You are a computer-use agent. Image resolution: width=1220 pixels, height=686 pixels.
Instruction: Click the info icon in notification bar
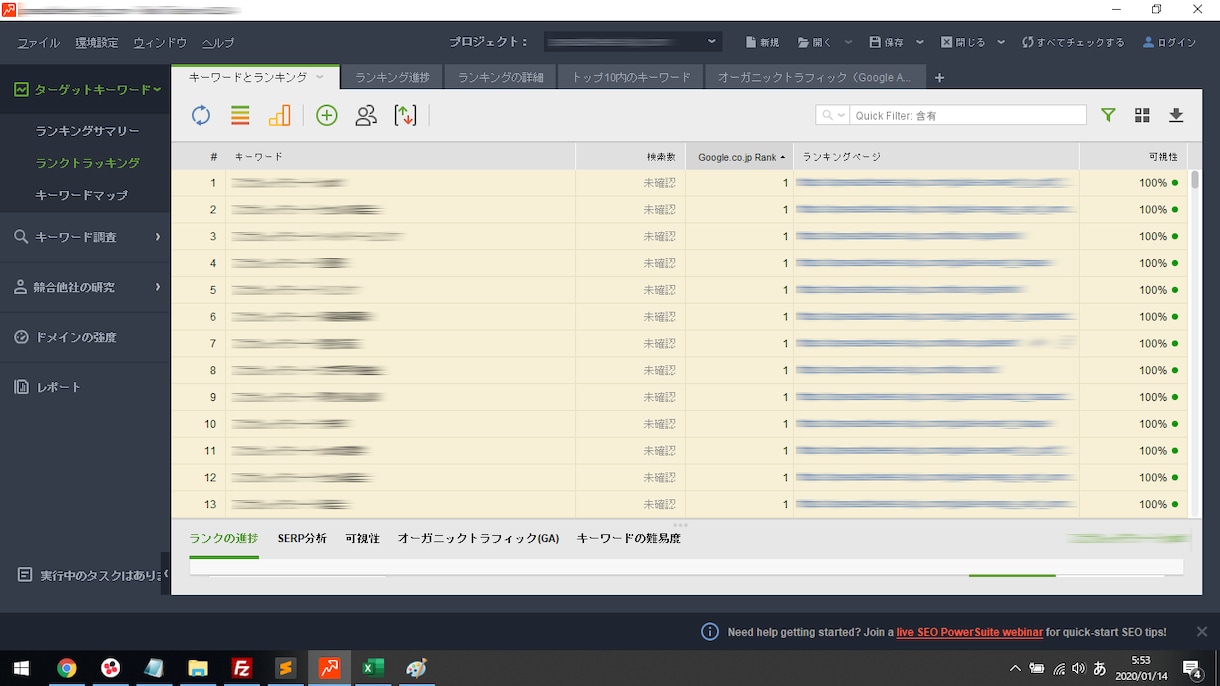710,631
